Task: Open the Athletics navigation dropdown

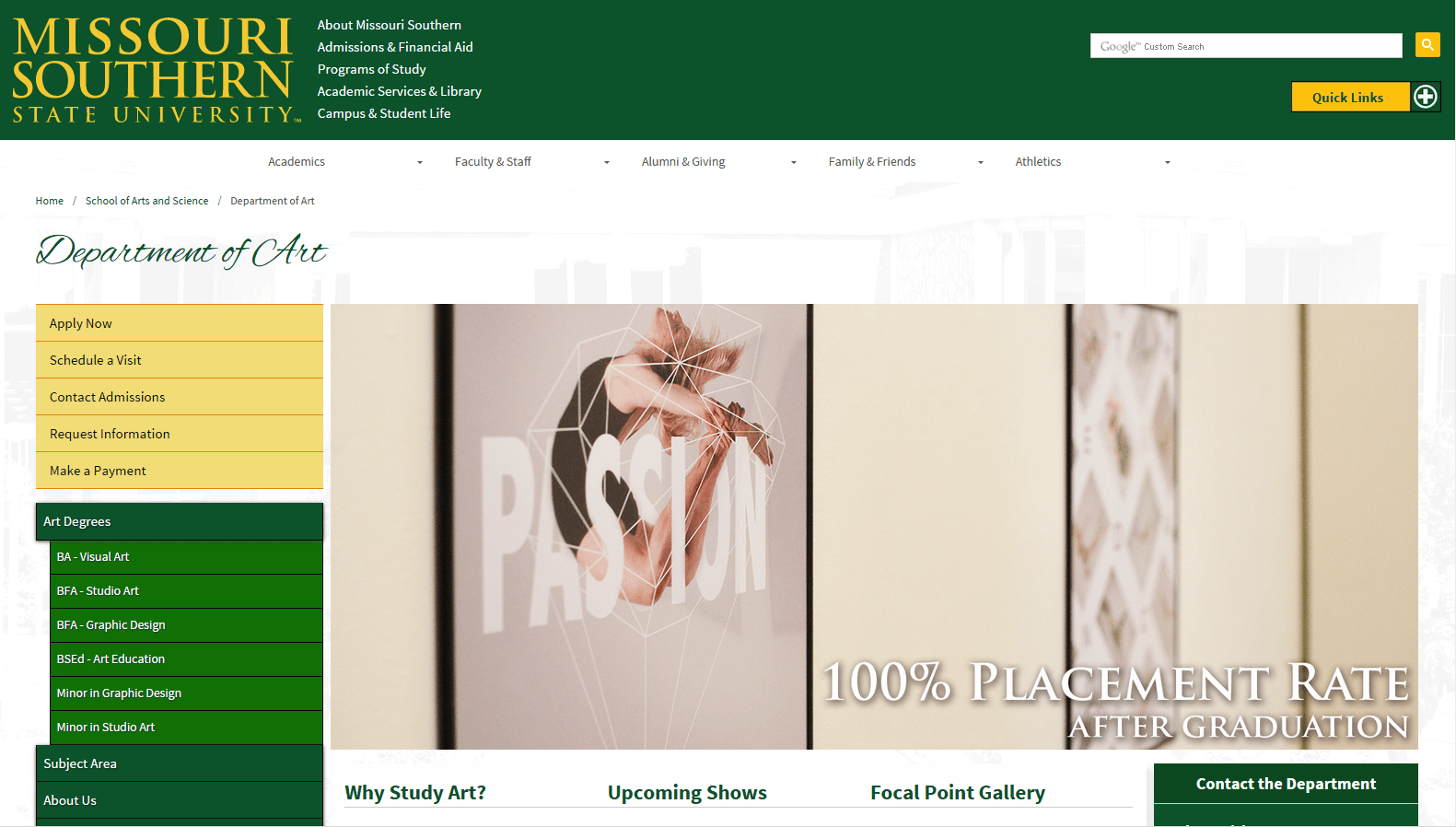Action: pos(1093,162)
